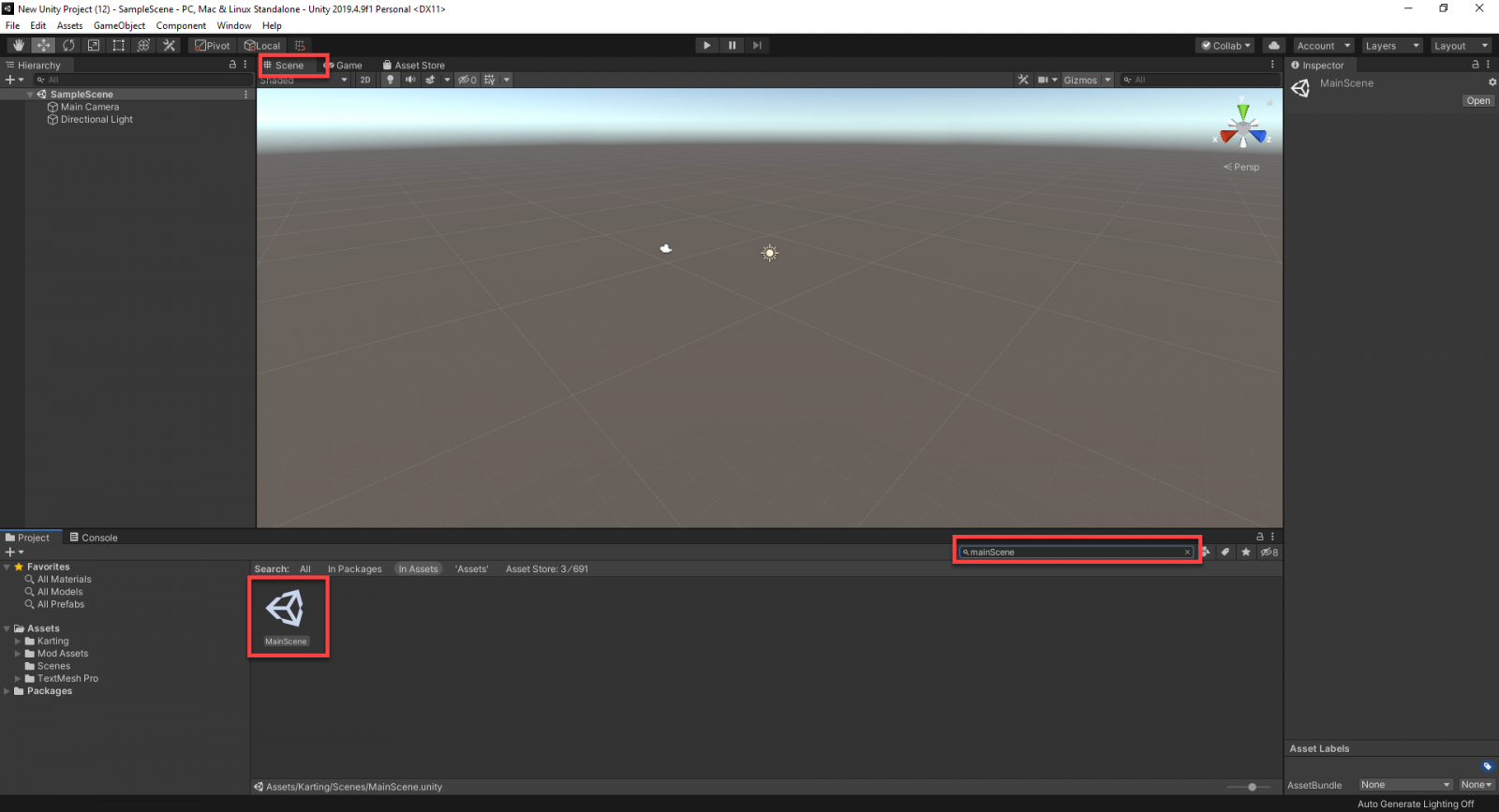The width and height of the screenshot is (1499, 812).
Task: Open the Layout dropdown
Action: tap(1461, 45)
